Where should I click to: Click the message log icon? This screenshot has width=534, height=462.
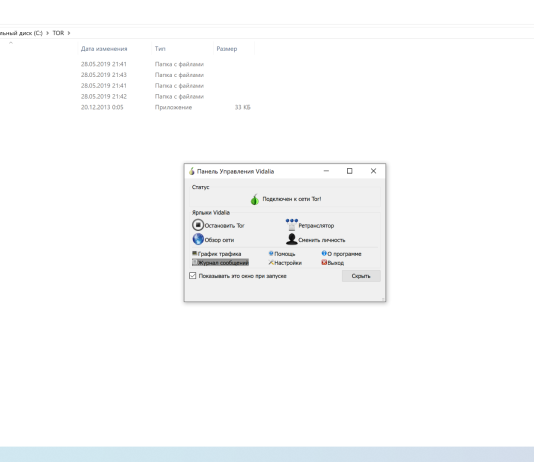click(194, 262)
